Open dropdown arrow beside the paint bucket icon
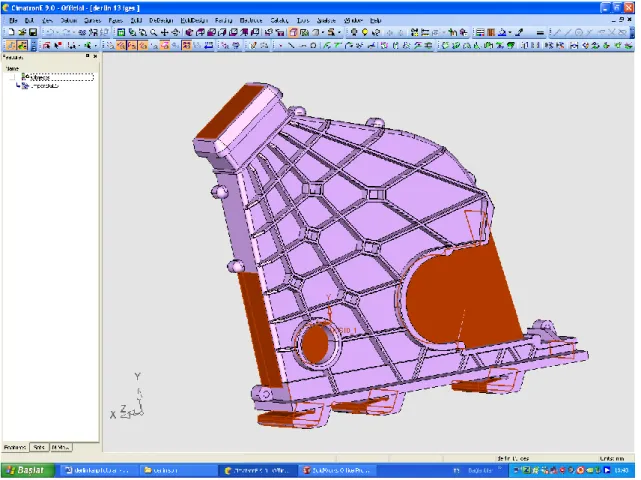The image size is (641, 480). pos(510,32)
